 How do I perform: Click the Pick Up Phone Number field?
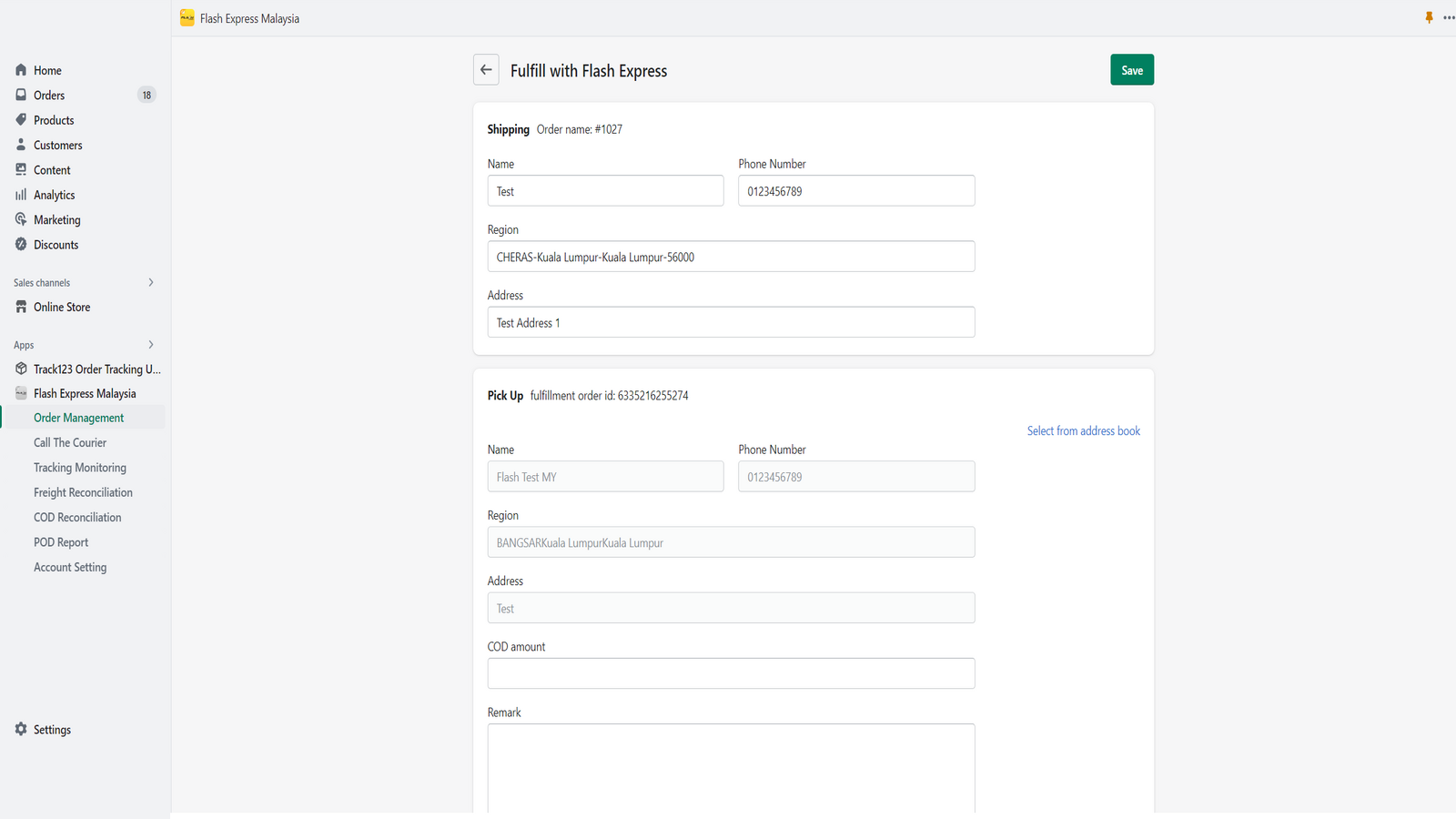click(x=856, y=477)
